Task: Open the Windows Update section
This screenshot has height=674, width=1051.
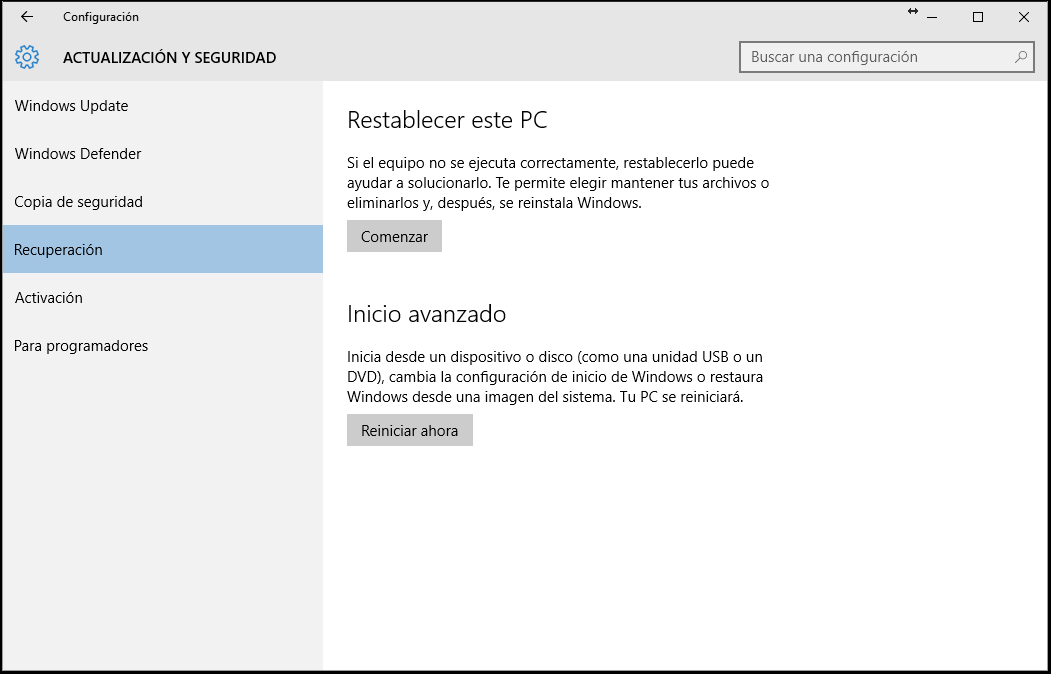Action: tap(163, 106)
